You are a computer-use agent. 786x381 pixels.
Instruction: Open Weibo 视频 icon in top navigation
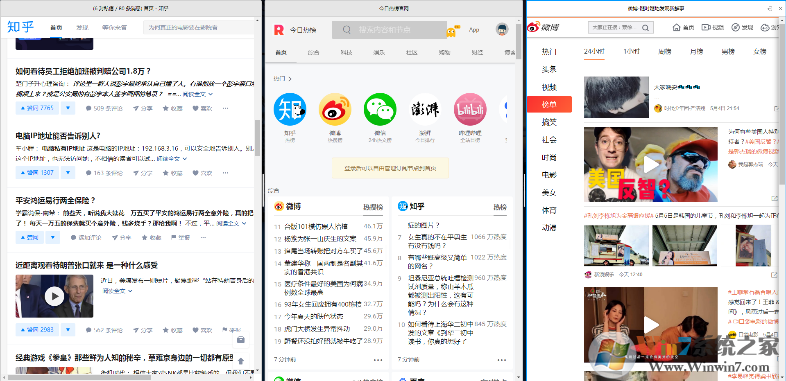pyautogui.click(x=706, y=28)
